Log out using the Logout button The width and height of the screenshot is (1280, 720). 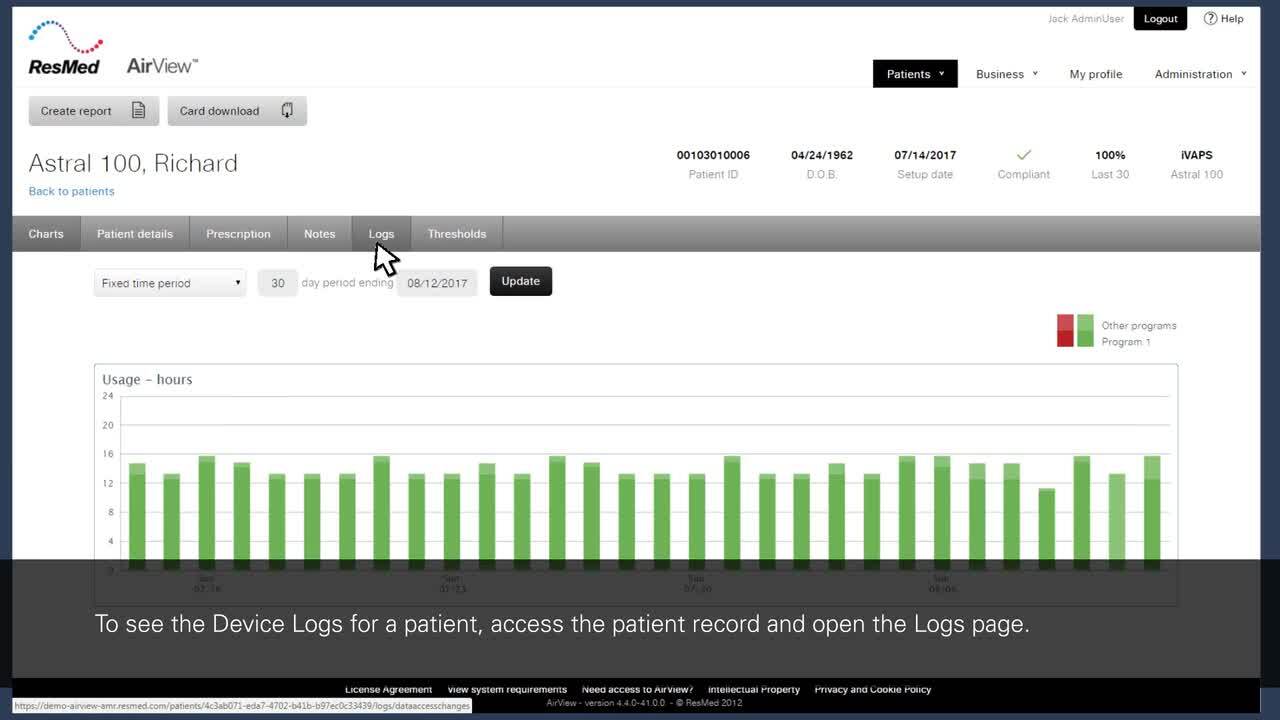1160,19
